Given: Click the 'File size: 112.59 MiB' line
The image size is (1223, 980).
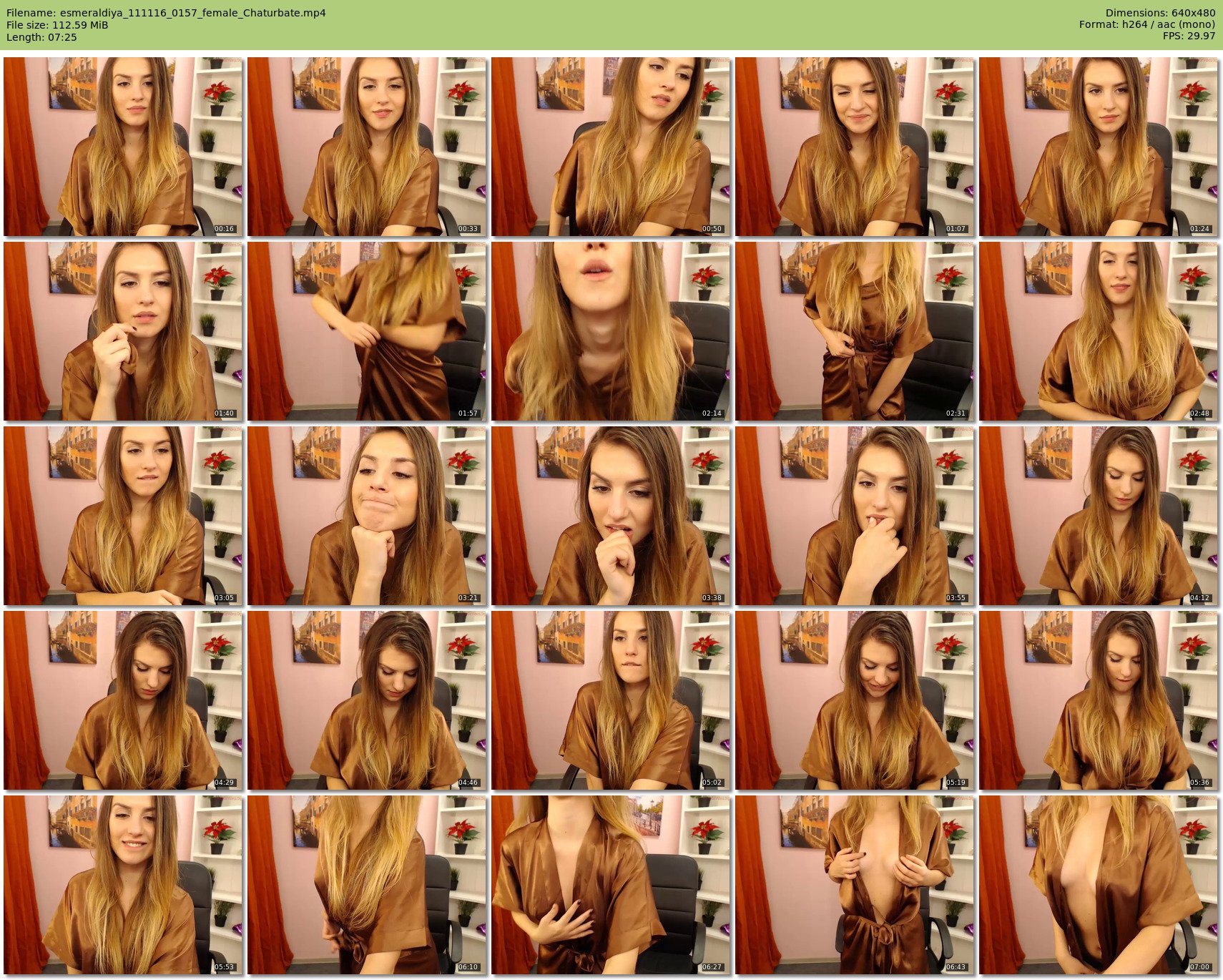Looking at the screenshot, I should pyautogui.click(x=57, y=25).
